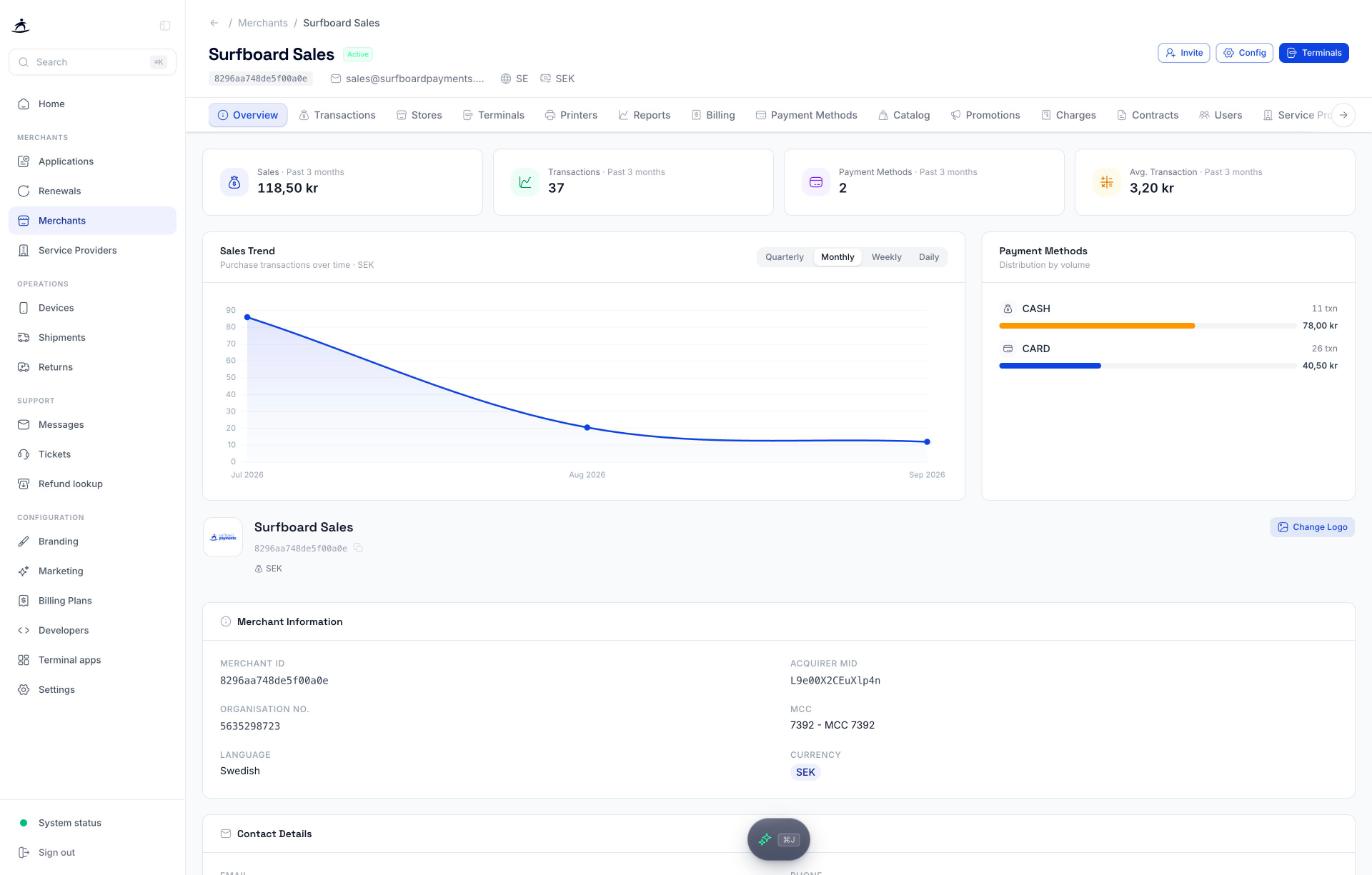Select the Overview tab
This screenshot has height=875, width=1372.
click(x=248, y=115)
